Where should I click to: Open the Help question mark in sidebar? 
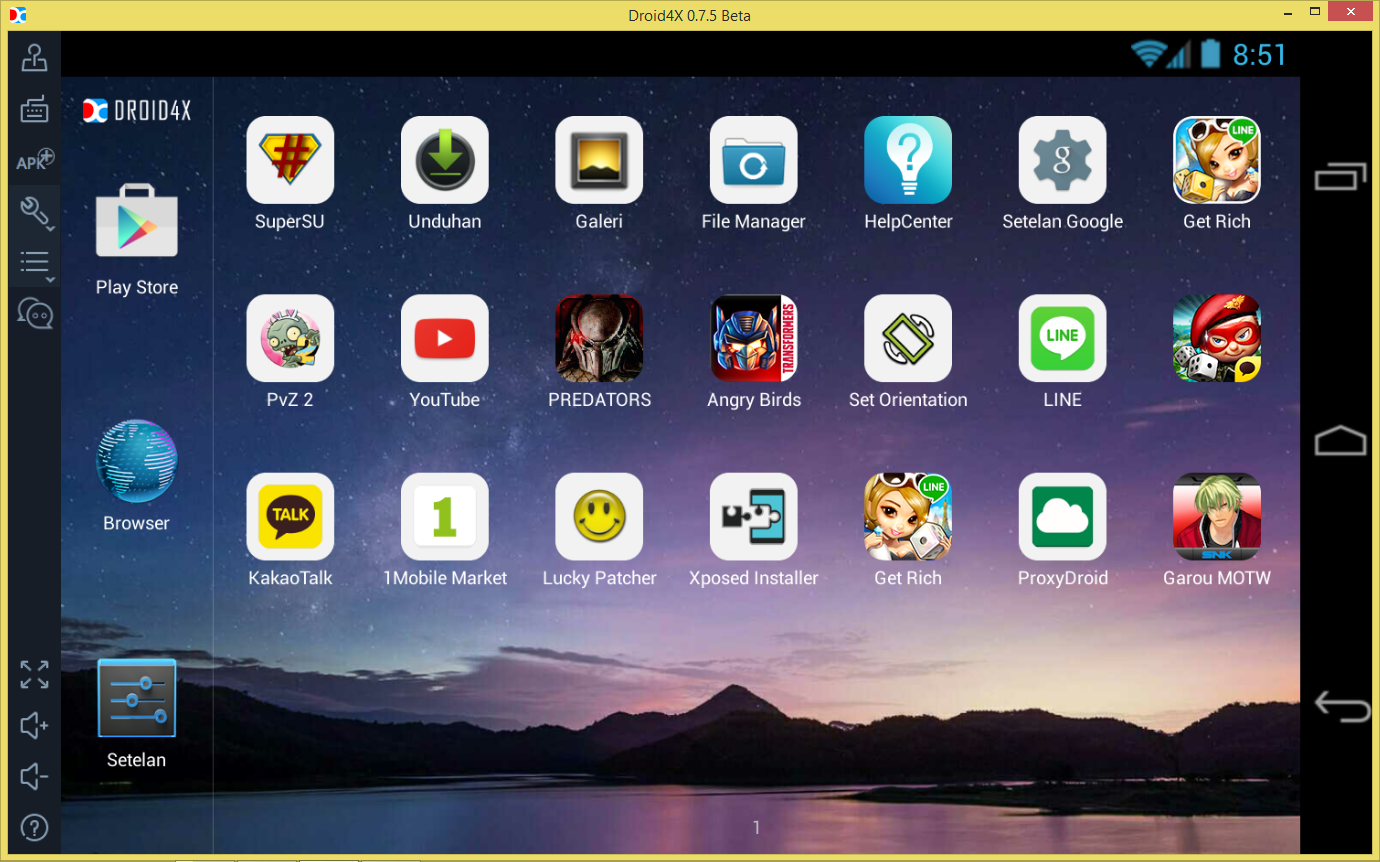tap(34, 828)
